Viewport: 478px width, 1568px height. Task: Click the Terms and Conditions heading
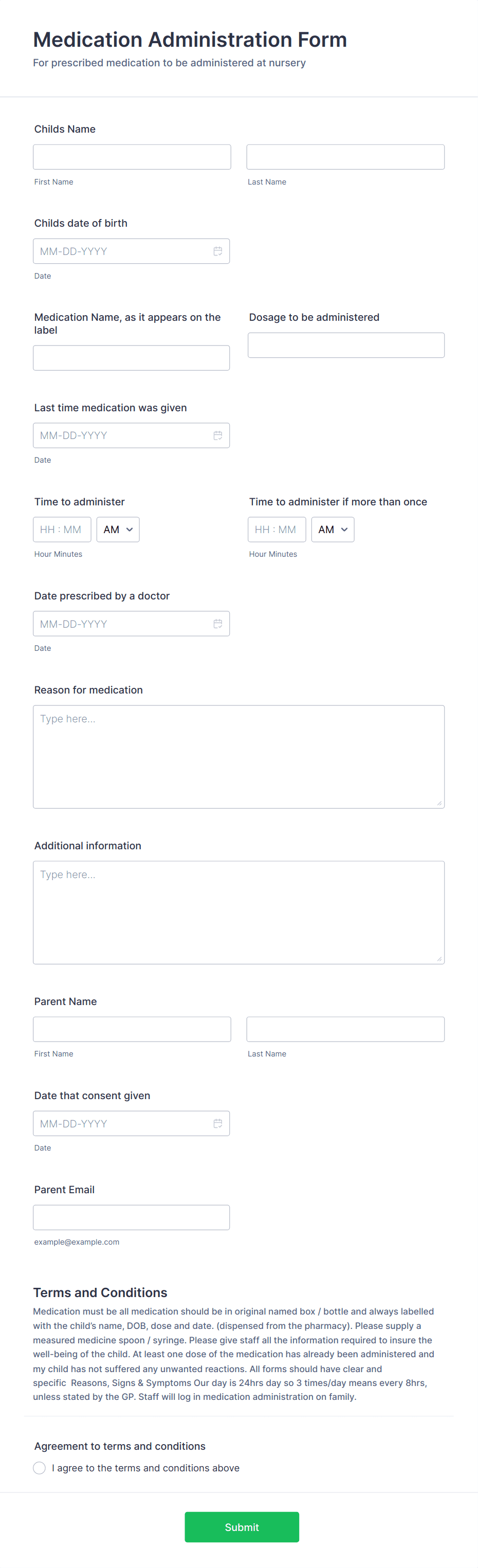[x=100, y=1291]
